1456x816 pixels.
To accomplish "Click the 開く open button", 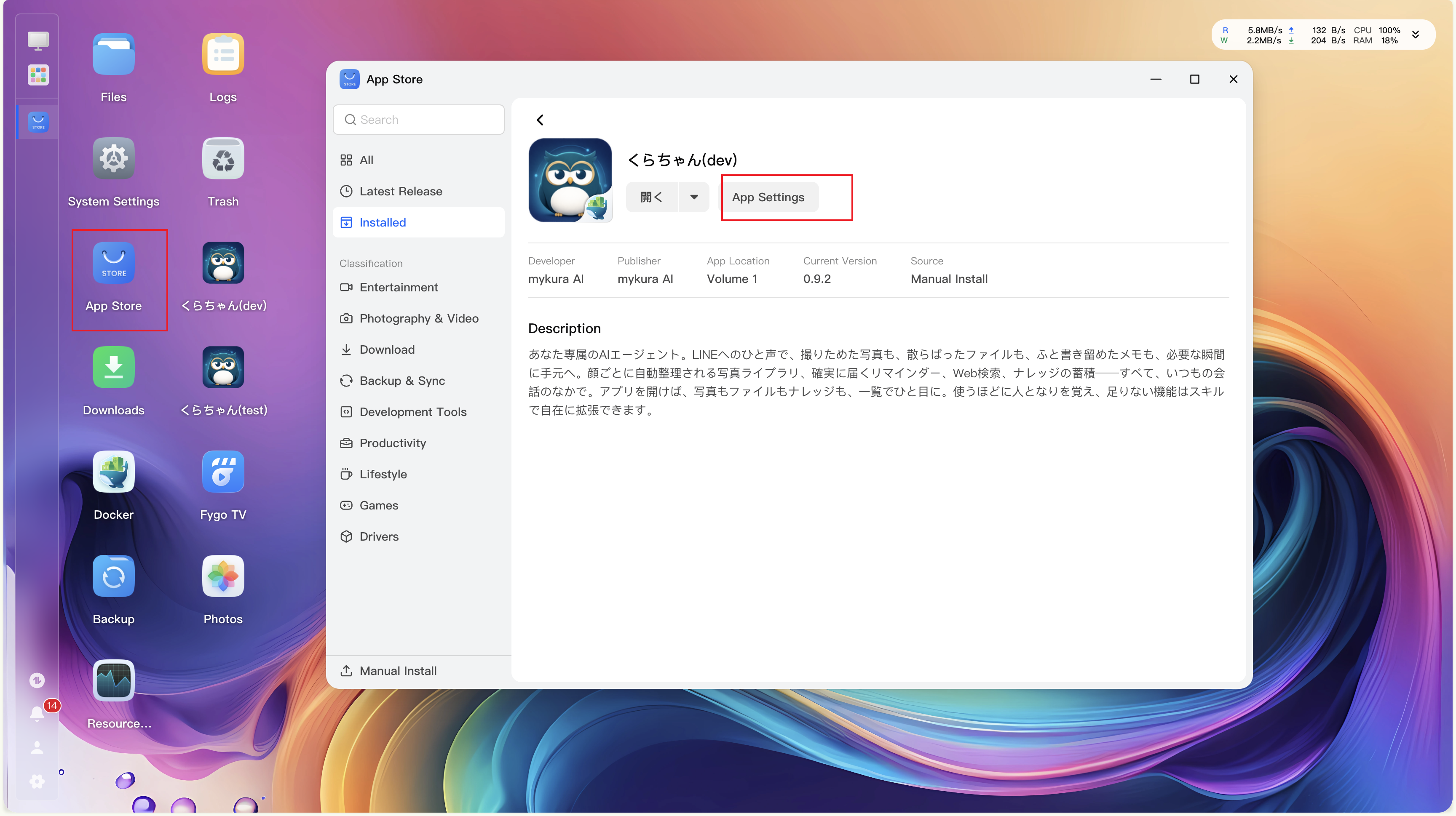I will [652, 197].
